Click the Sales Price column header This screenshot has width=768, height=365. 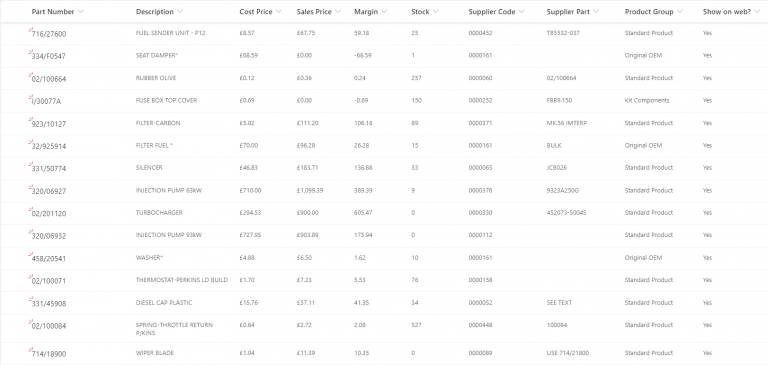coord(314,11)
